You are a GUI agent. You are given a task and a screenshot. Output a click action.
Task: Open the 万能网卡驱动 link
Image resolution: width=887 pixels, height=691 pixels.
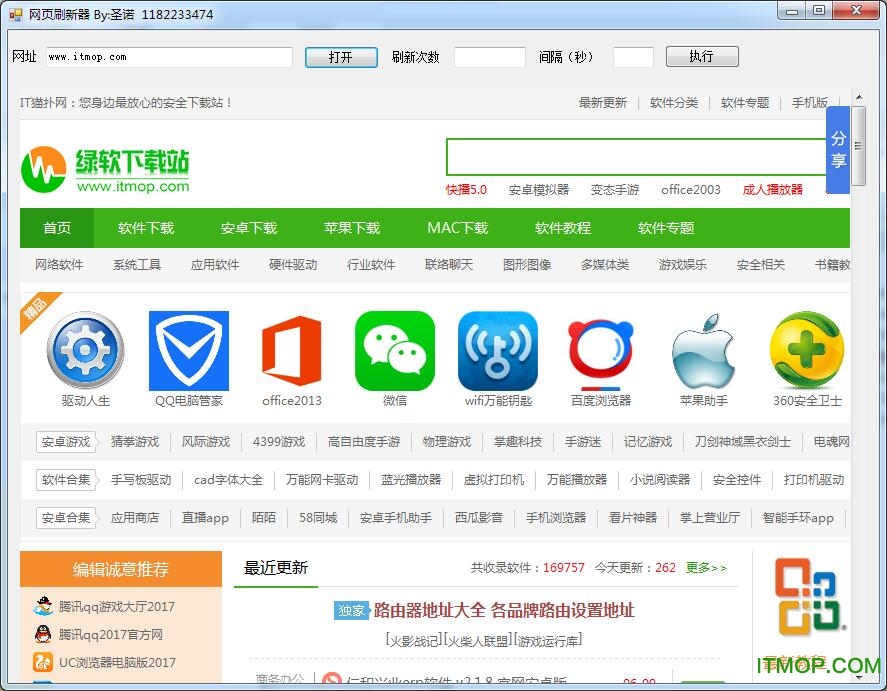pyautogui.click(x=322, y=480)
